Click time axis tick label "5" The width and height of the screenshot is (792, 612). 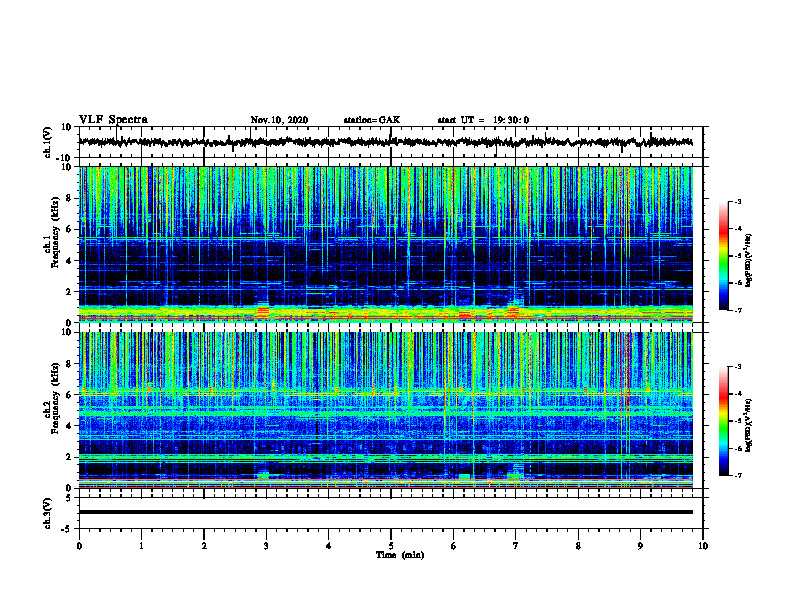coord(391,546)
